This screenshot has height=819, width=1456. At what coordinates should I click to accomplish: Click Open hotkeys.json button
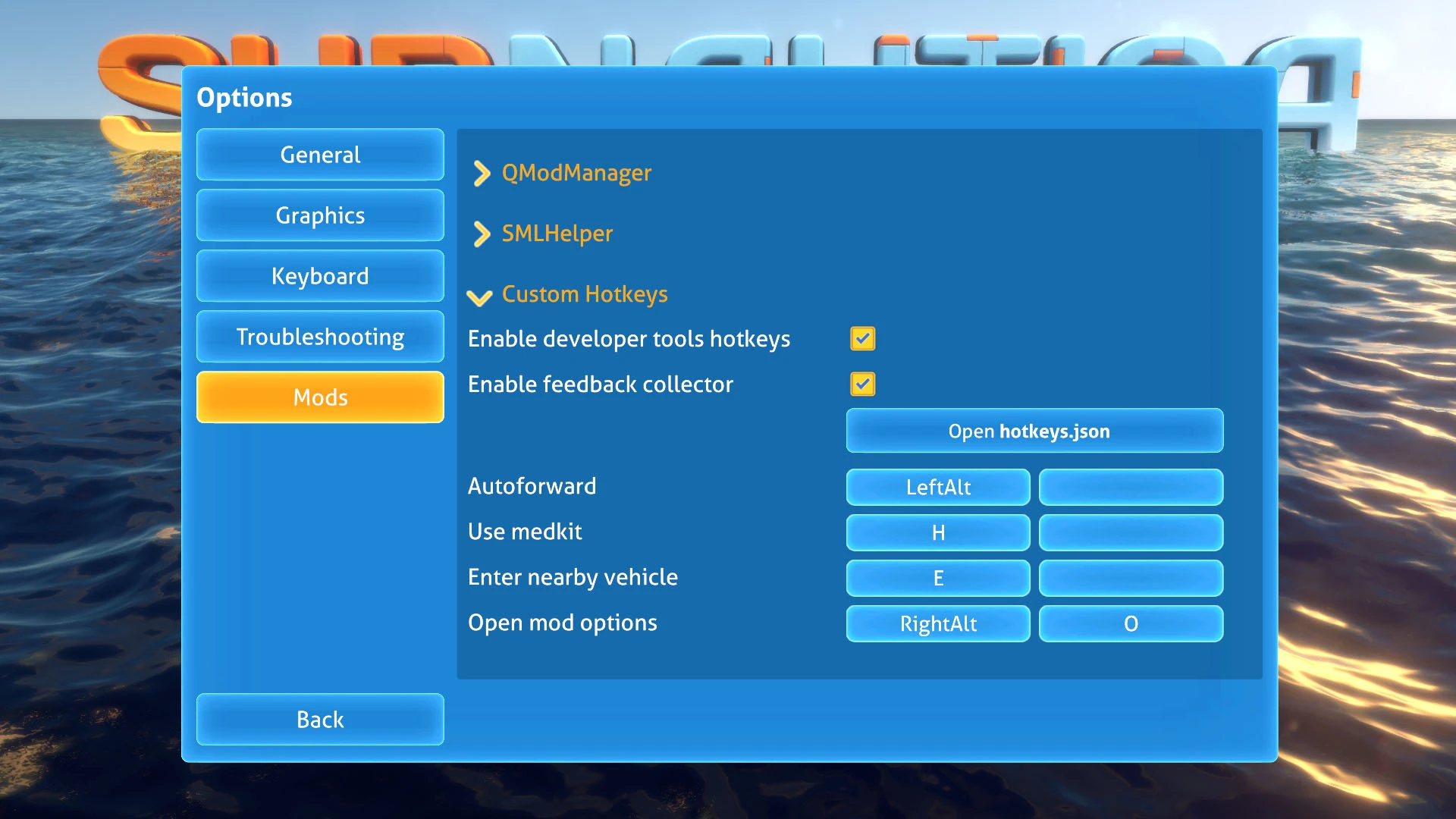(1034, 431)
